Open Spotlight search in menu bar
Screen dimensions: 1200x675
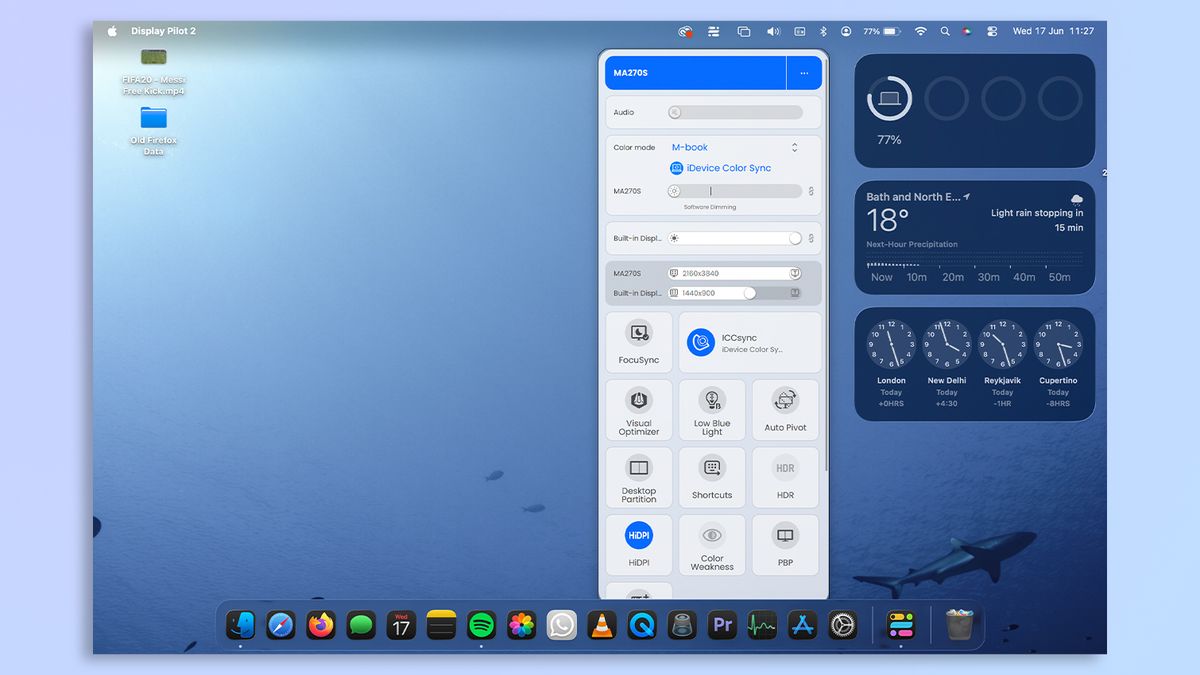pos(945,31)
